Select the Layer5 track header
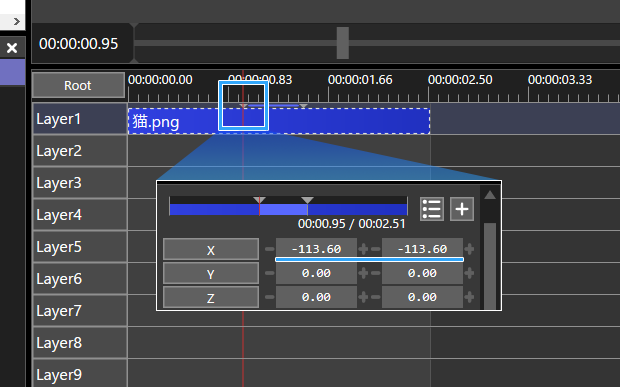620x387 pixels. click(80, 247)
